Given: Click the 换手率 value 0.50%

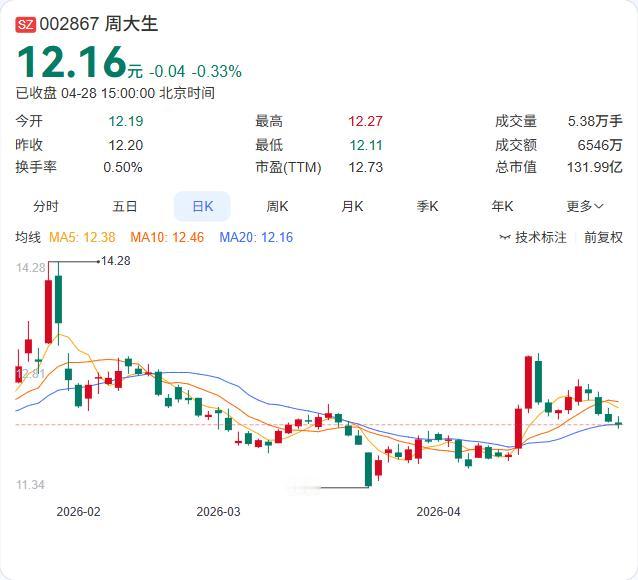Looking at the screenshot, I should pos(123,167).
